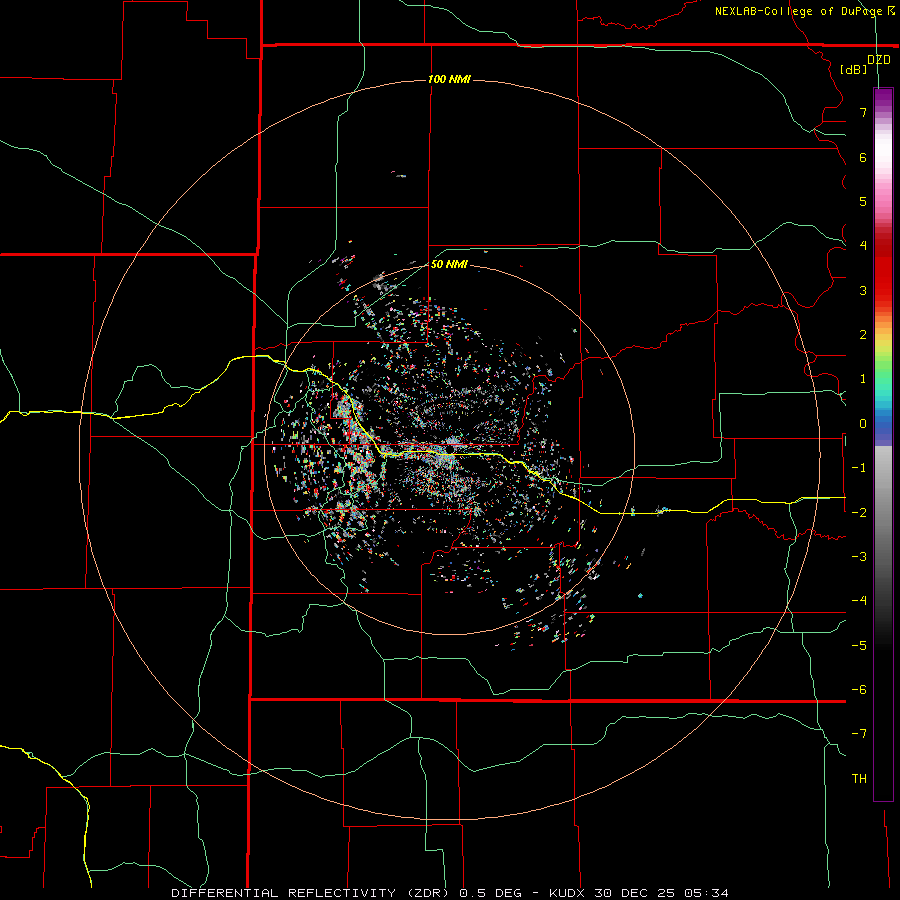Screen dimensions: 900x900
Task: Click the '-1' value on color scale
Action: 859,468
